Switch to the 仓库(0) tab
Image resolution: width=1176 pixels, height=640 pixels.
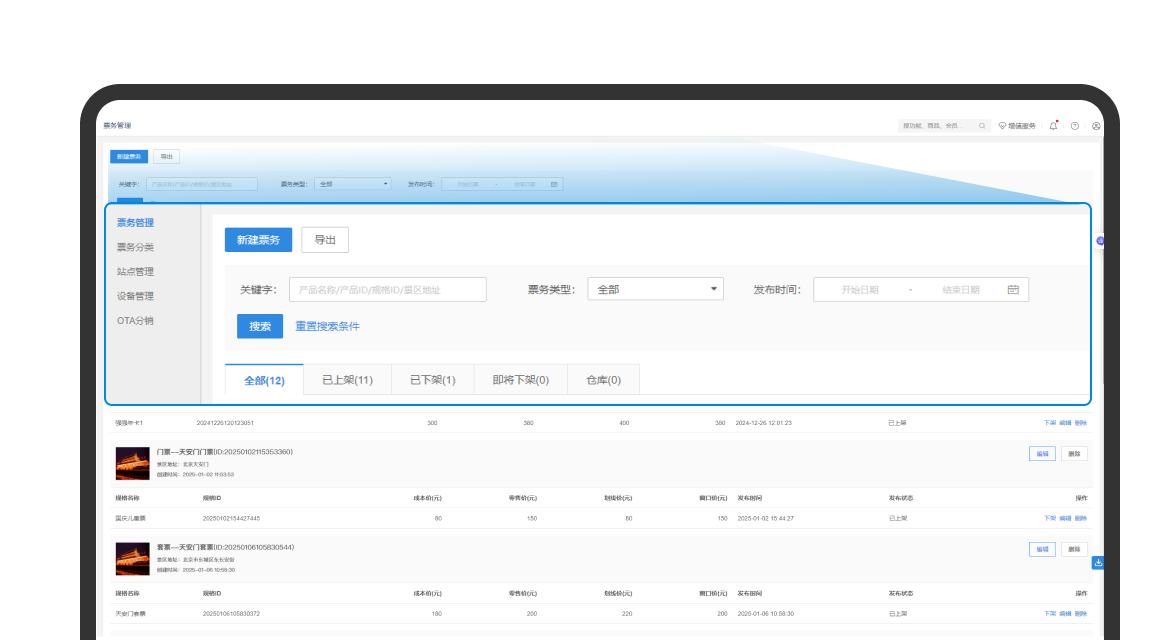click(x=603, y=380)
